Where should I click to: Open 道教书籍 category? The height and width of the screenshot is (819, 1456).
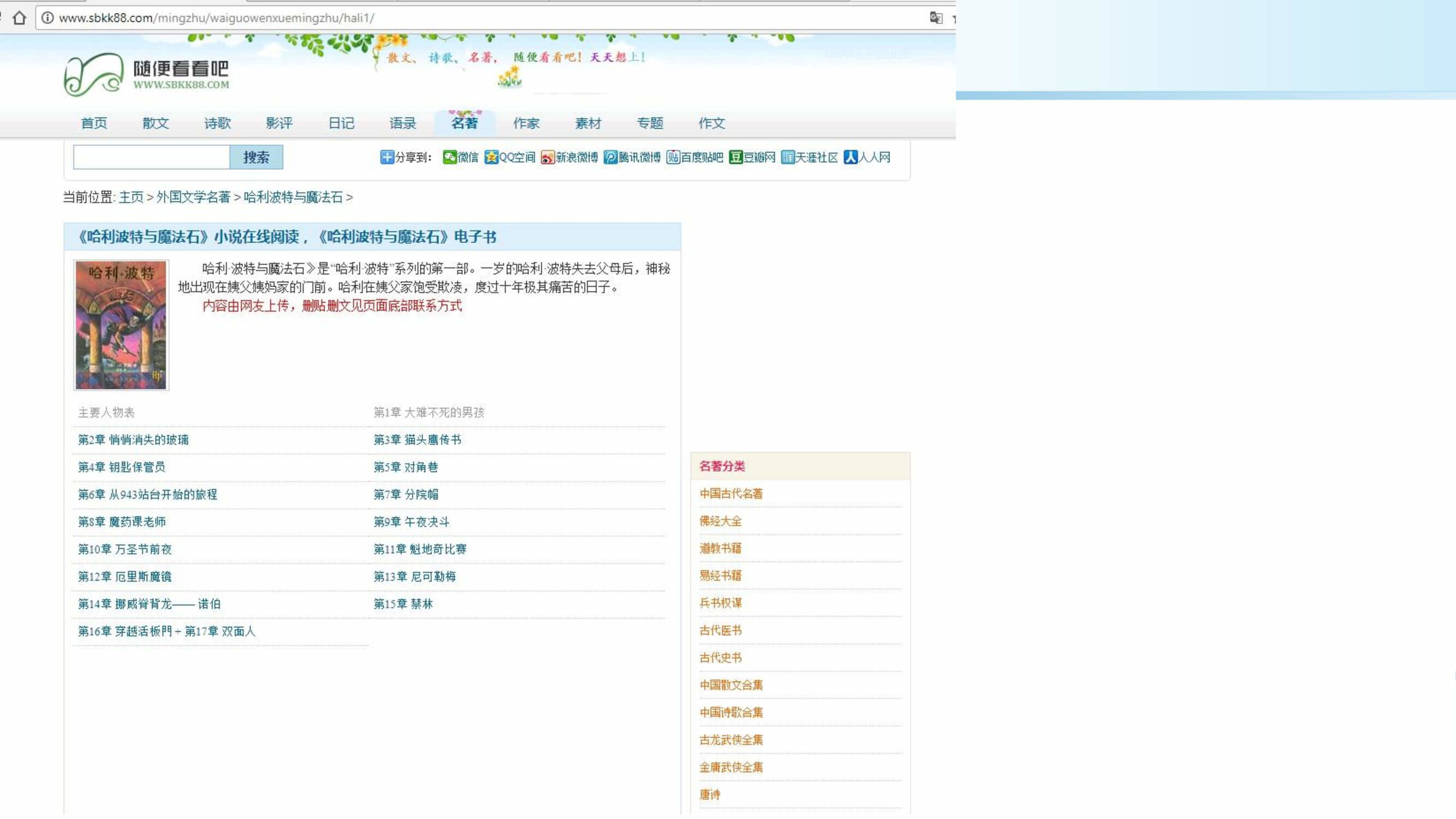[x=720, y=548]
